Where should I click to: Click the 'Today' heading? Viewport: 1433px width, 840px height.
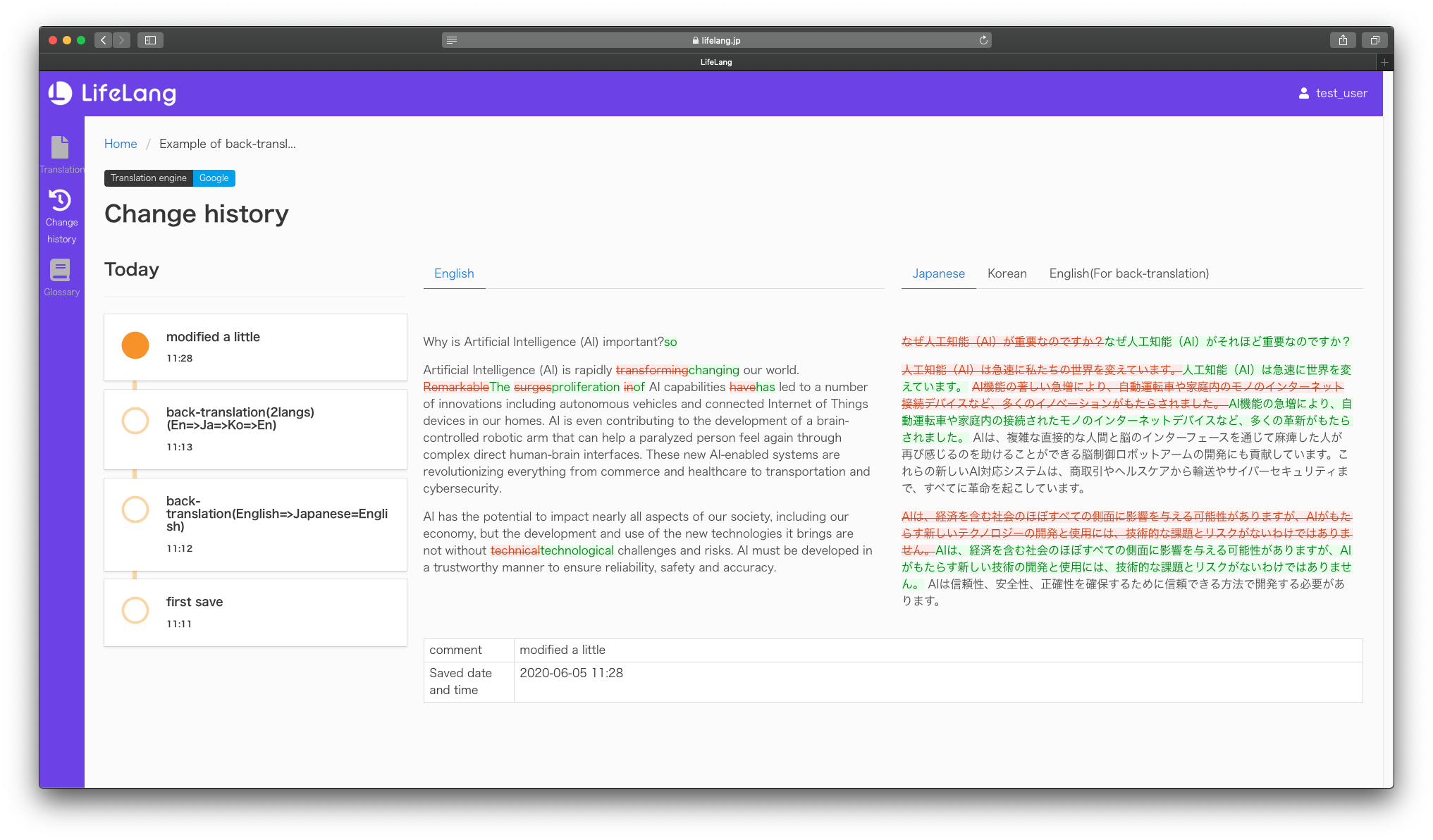pos(132,270)
